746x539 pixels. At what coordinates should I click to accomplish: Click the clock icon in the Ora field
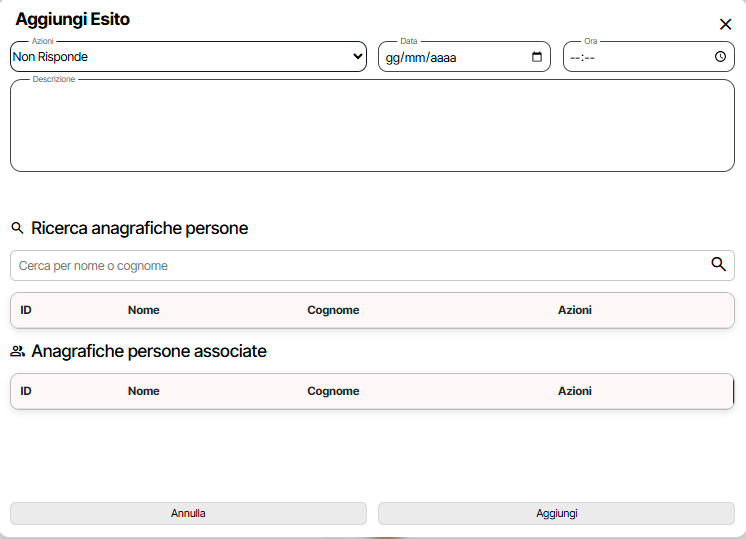point(720,57)
